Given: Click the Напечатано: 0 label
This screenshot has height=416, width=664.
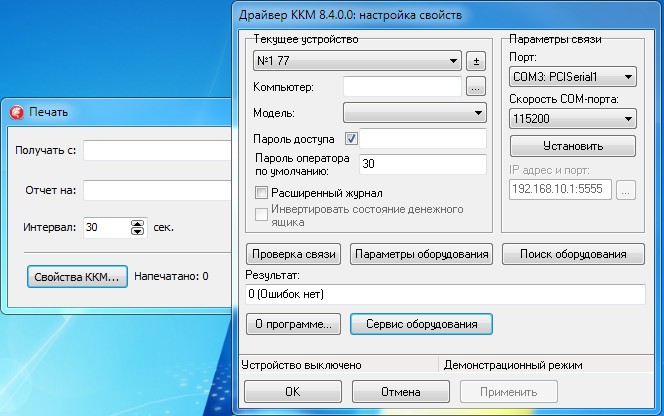Looking at the screenshot, I should click(x=171, y=277).
